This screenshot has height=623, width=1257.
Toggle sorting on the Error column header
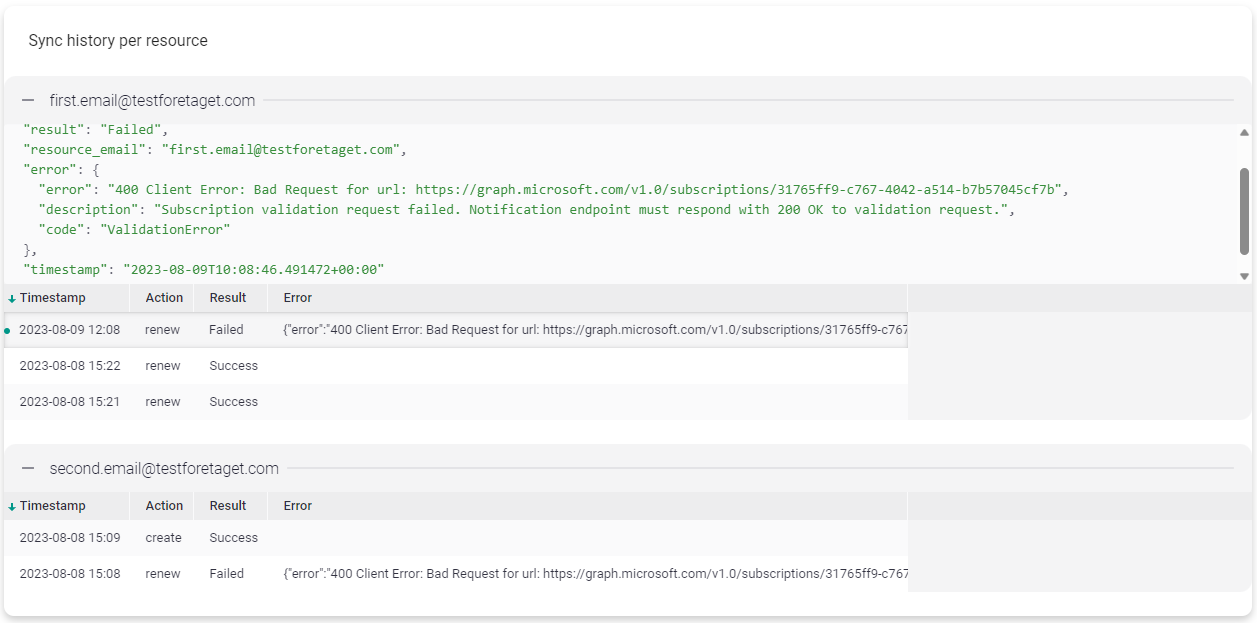[x=297, y=297]
